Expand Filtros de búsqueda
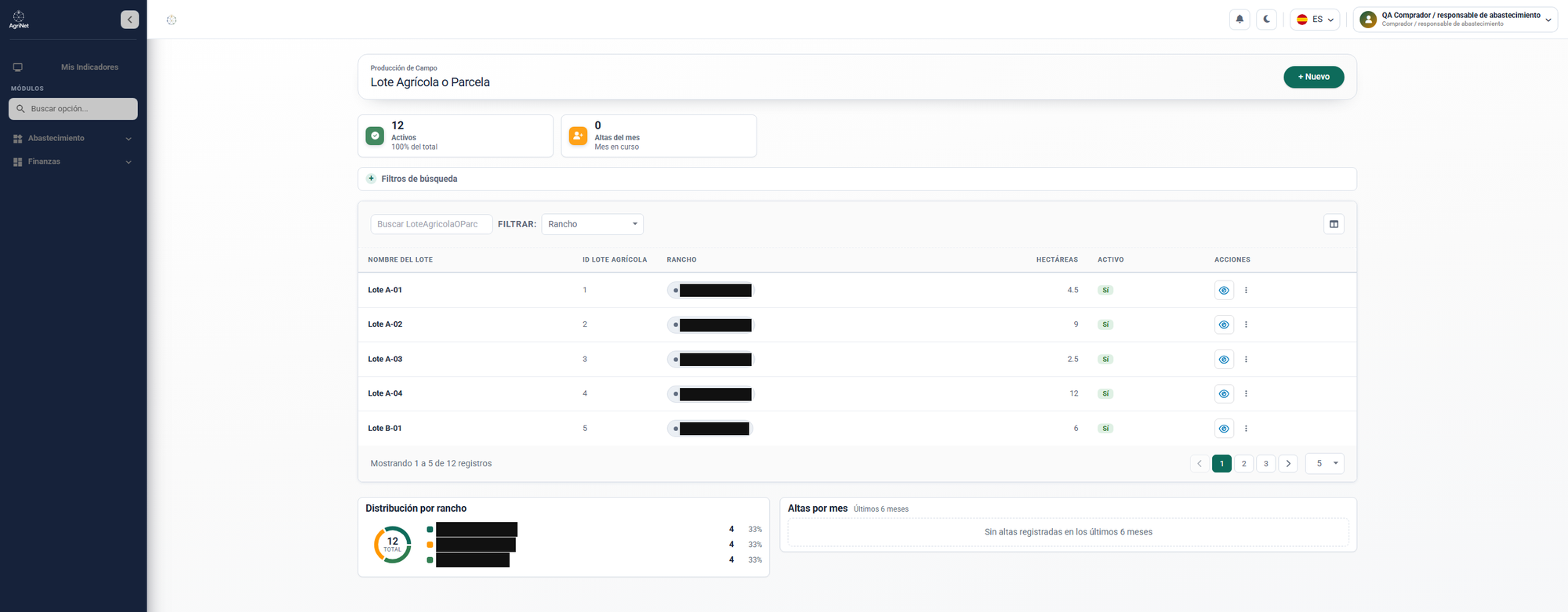The height and width of the screenshot is (612, 1568). point(857,179)
